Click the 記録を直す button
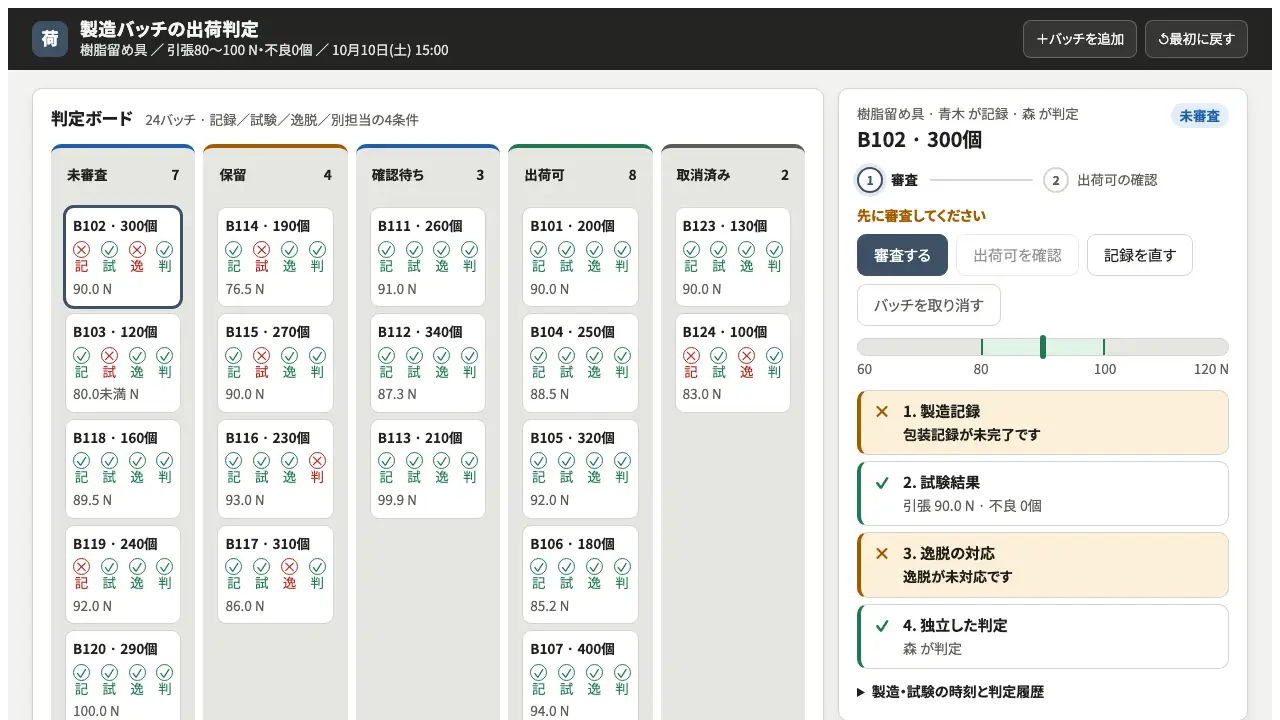The width and height of the screenshot is (1280, 720). pos(1140,255)
